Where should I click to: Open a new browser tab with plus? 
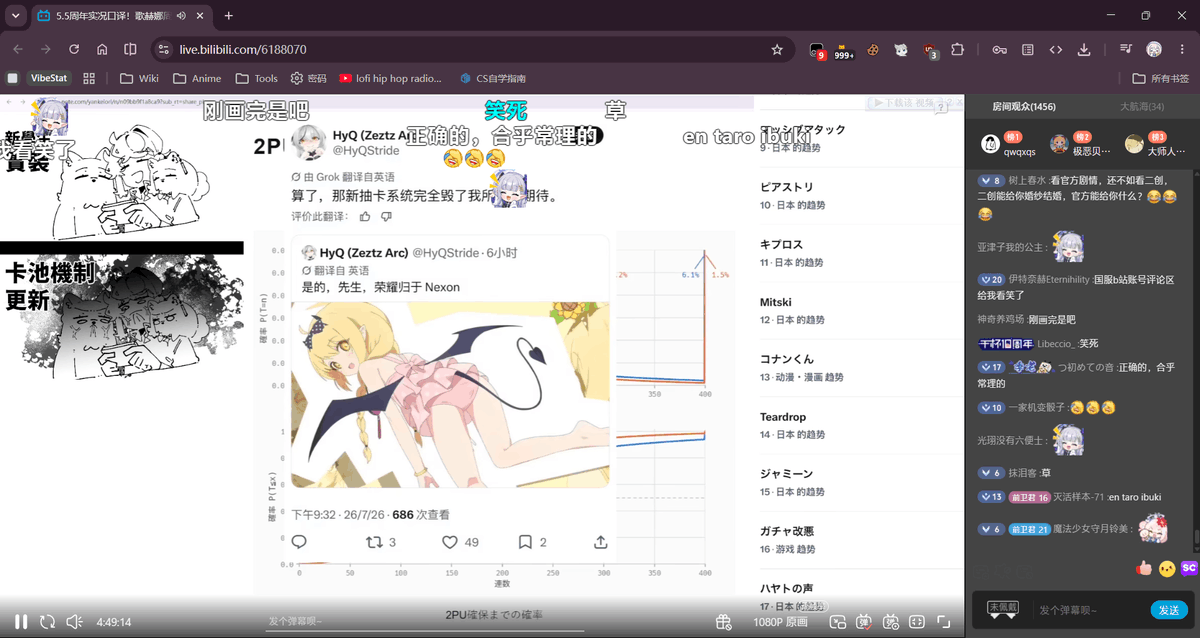[x=229, y=16]
